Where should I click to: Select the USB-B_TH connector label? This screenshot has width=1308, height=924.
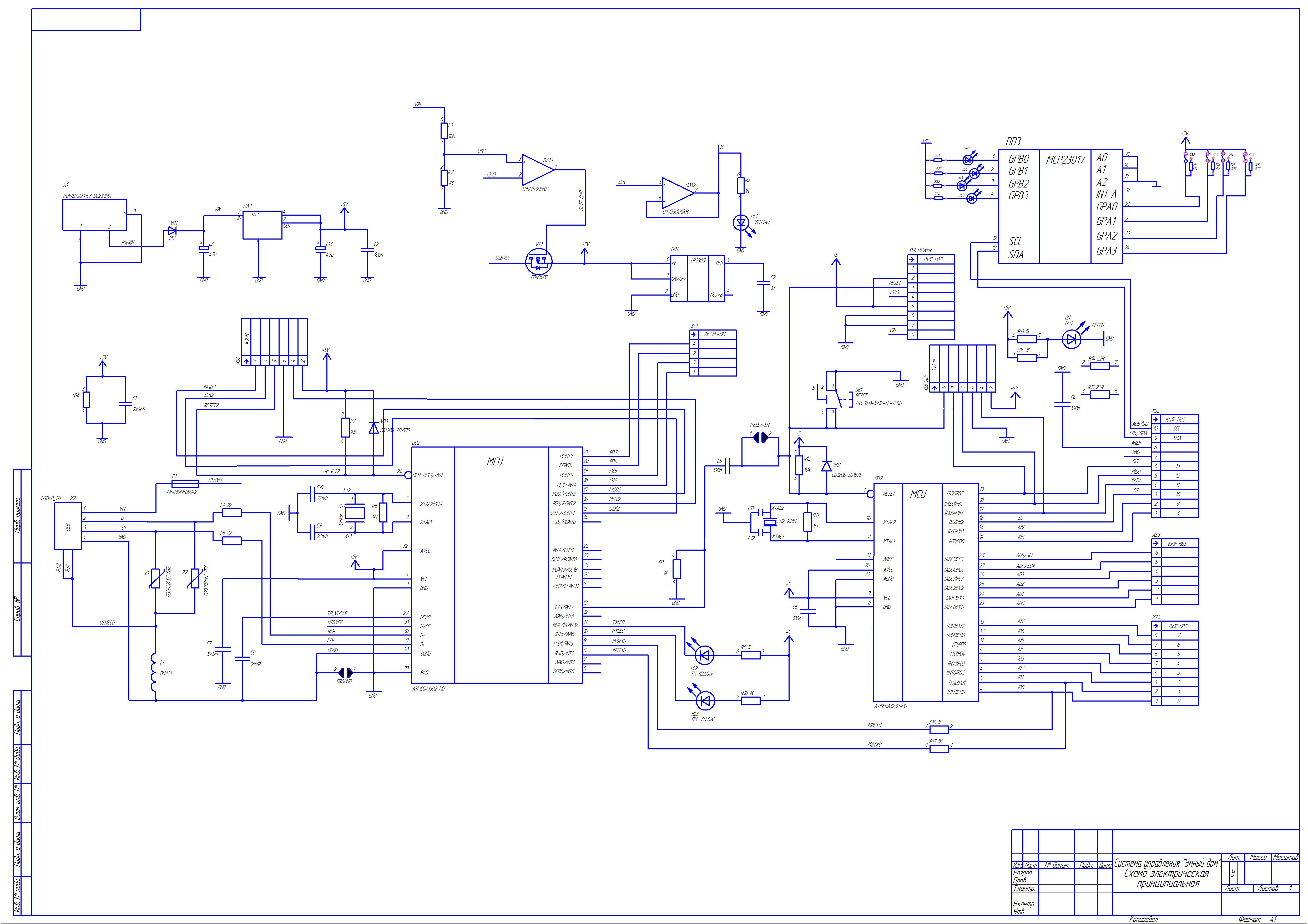[x=51, y=499]
